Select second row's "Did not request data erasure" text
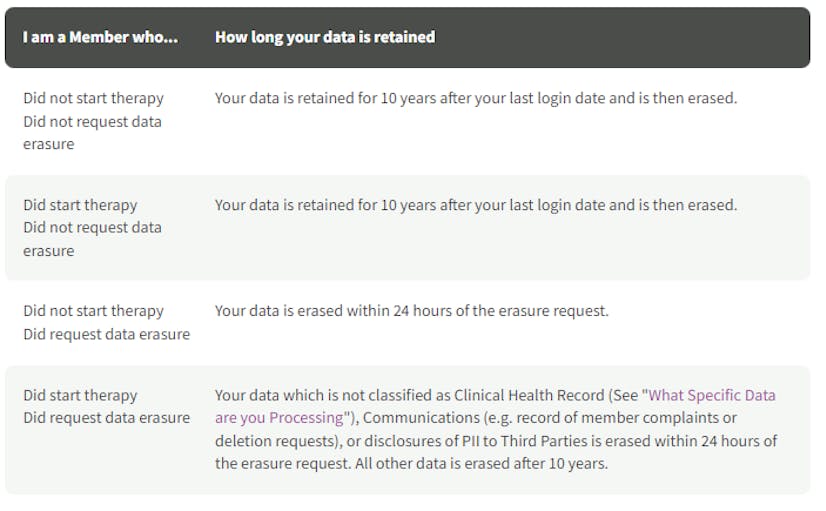The image size is (826, 511). (x=92, y=239)
